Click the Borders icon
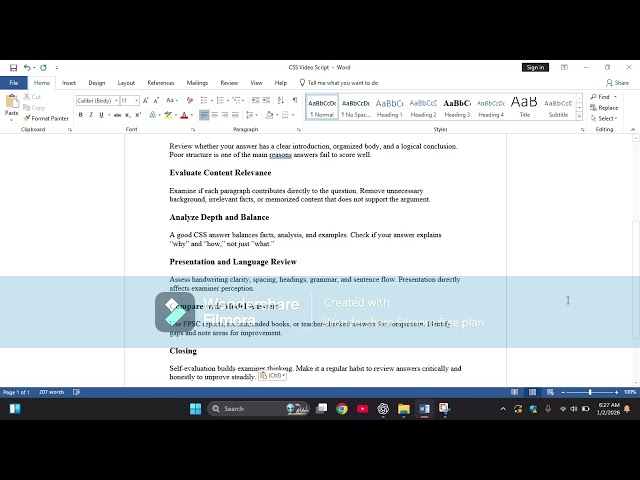The width and height of the screenshot is (640, 480). coord(285,115)
